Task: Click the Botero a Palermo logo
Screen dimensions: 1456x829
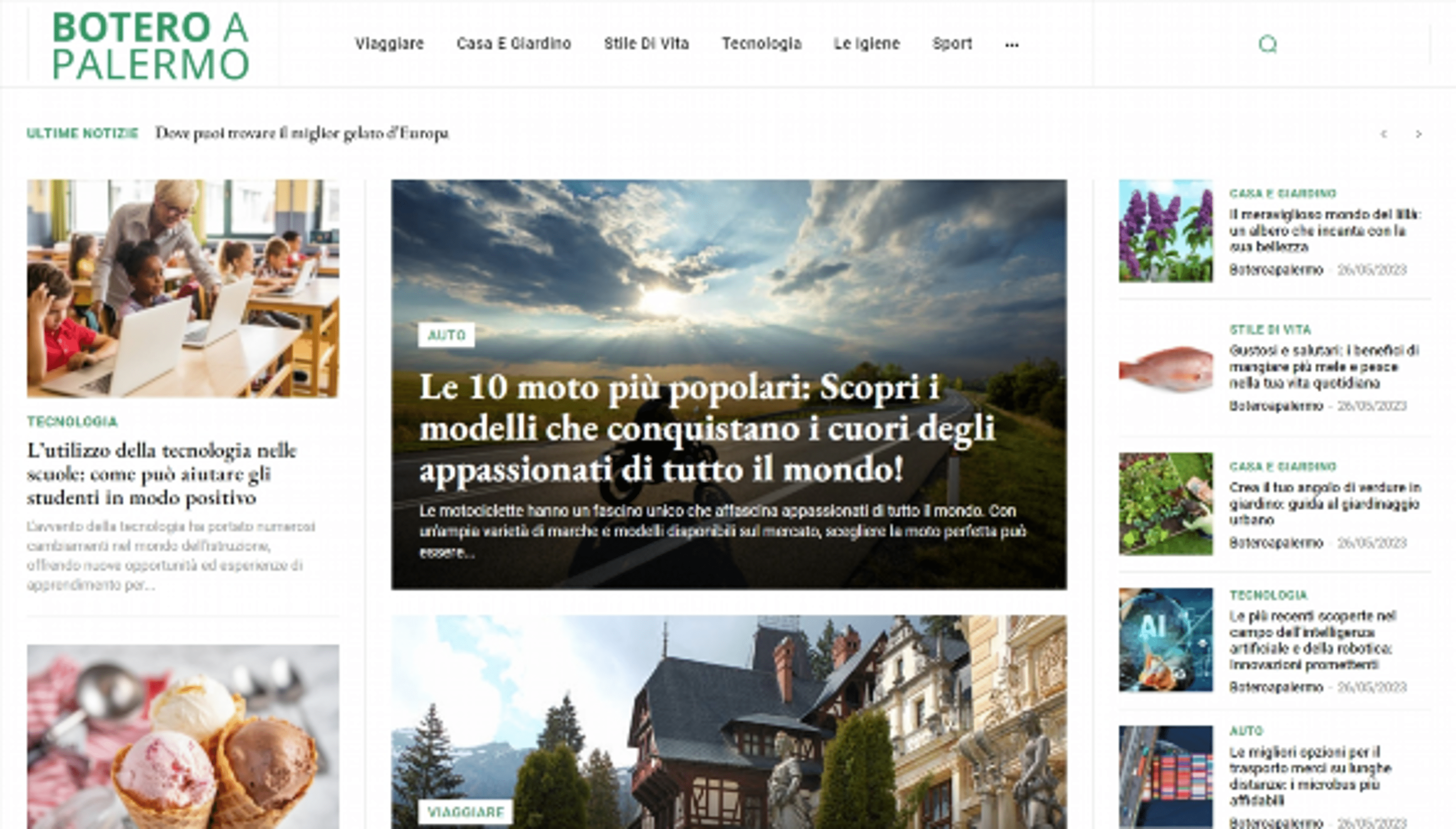Action: (150, 46)
